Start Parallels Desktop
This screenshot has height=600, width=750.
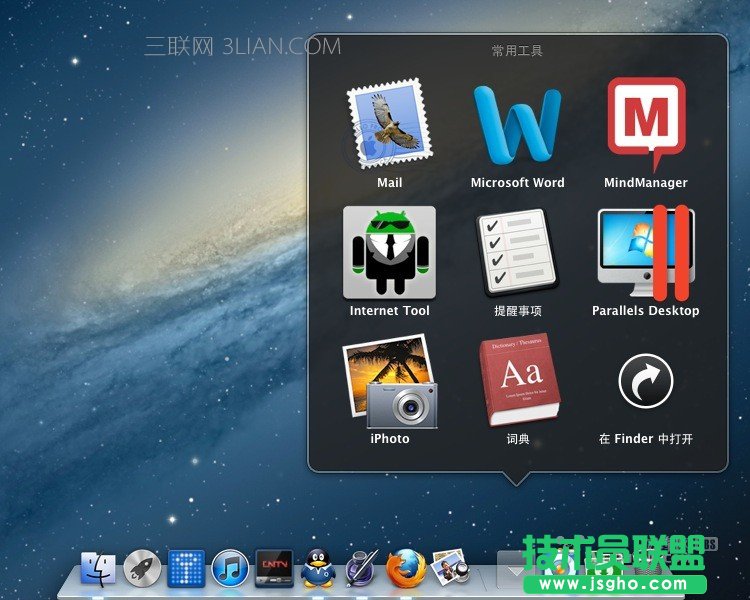[646, 254]
